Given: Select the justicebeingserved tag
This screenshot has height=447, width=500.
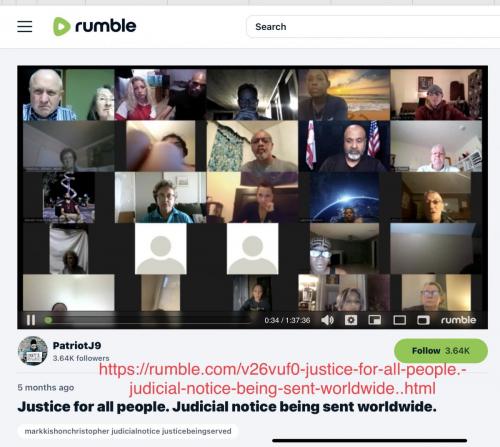Looking at the screenshot, I should click(197, 431).
